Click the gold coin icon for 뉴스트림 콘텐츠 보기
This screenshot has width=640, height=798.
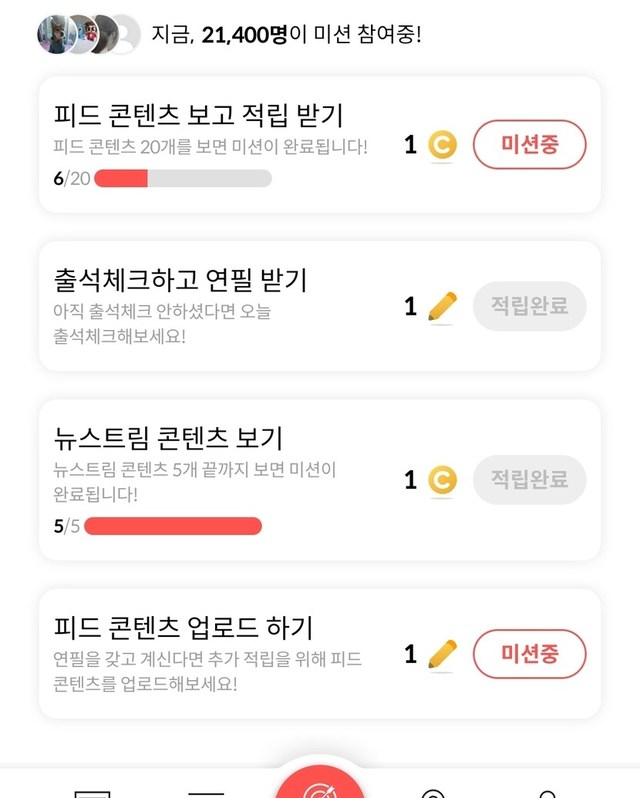pyautogui.click(x=442, y=481)
